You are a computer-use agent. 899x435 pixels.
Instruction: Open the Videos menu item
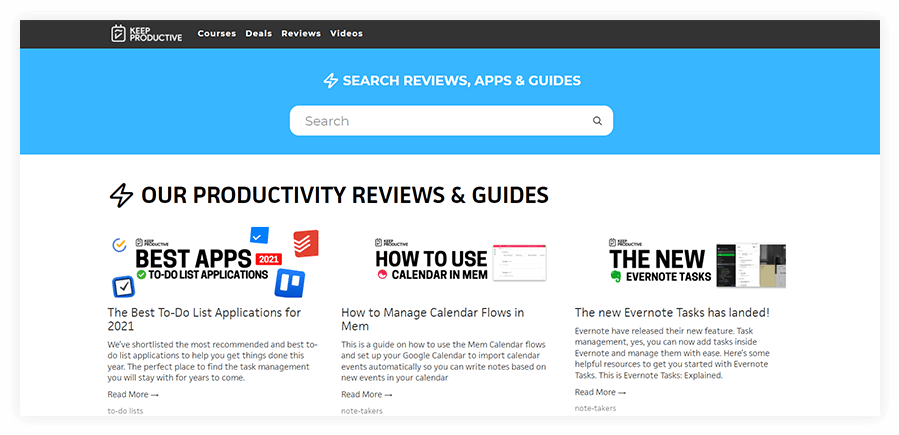click(x=346, y=33)
